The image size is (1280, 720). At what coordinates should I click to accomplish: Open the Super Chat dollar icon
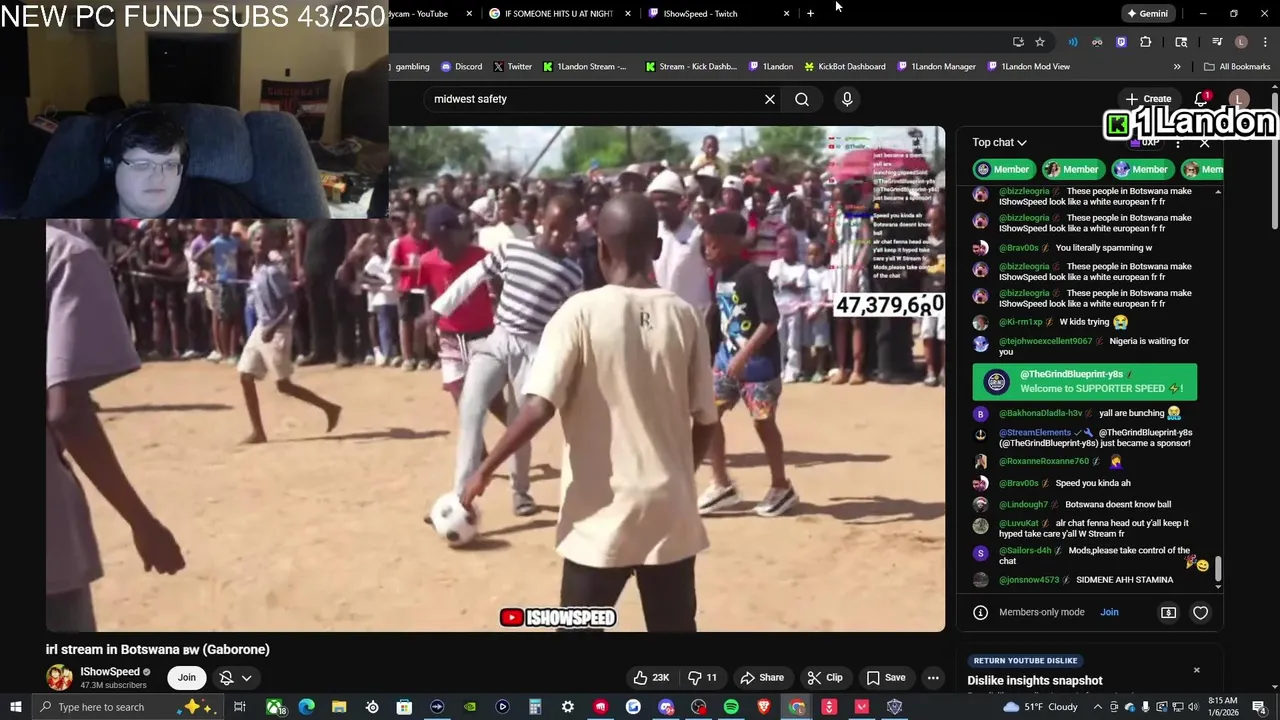coord(1168,612)
